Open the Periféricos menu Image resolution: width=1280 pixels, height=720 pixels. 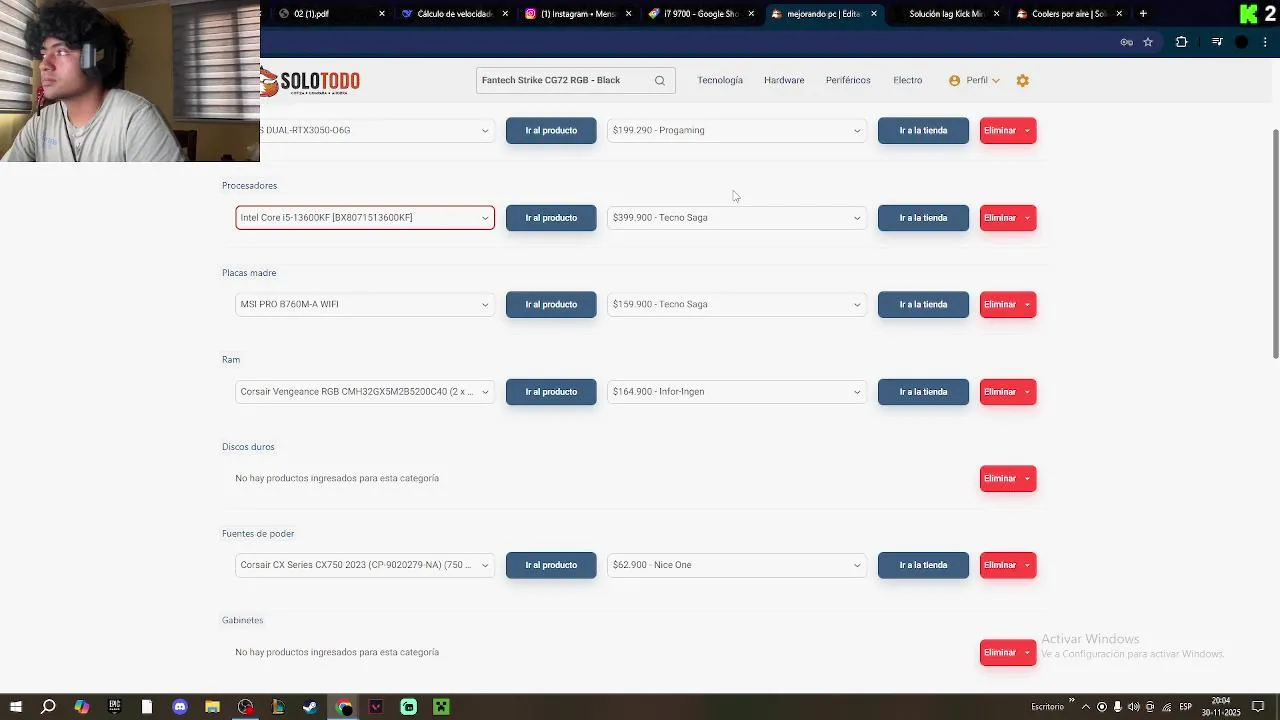tap(848, 81)
